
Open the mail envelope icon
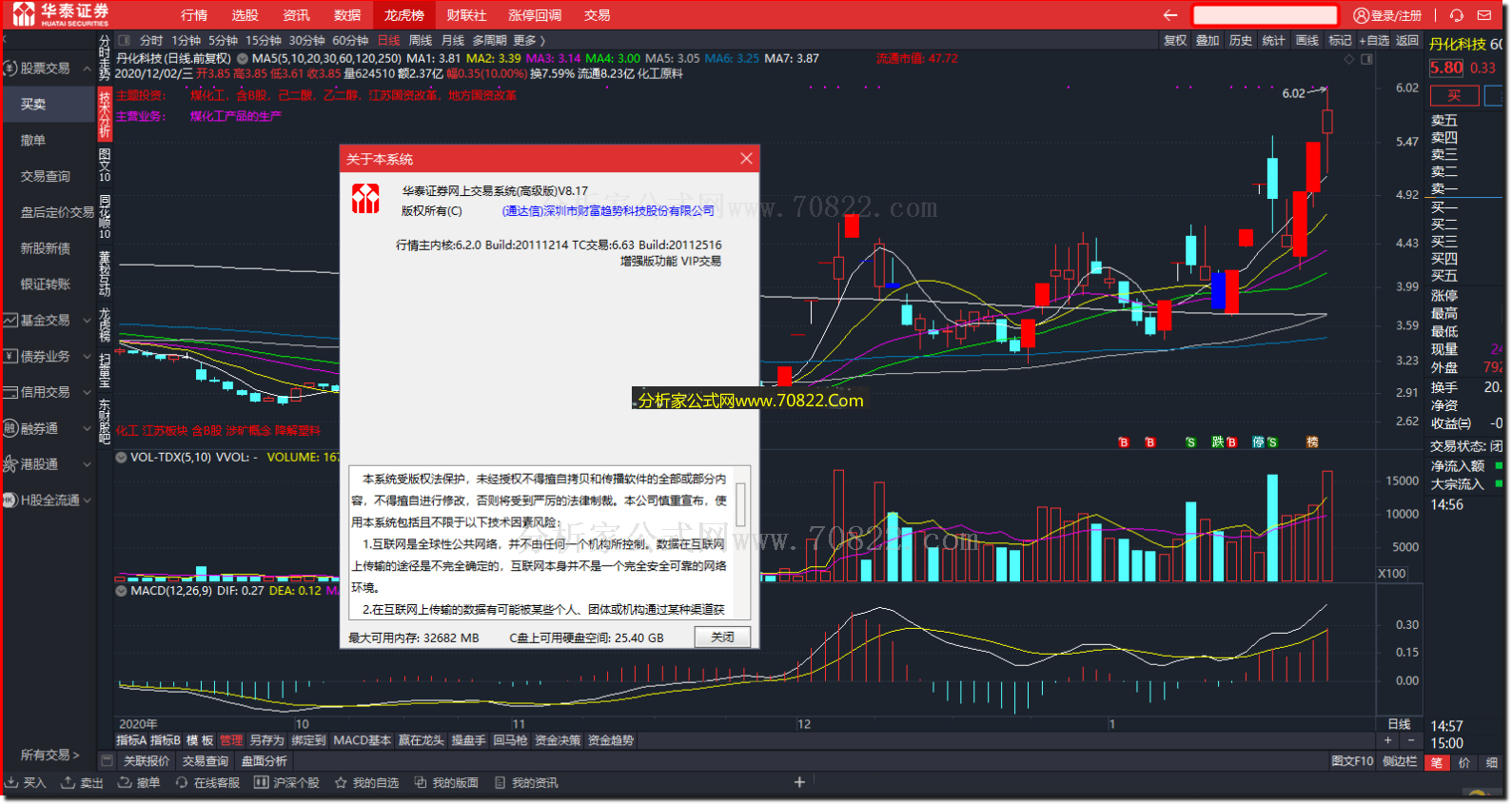[1483, 15]
